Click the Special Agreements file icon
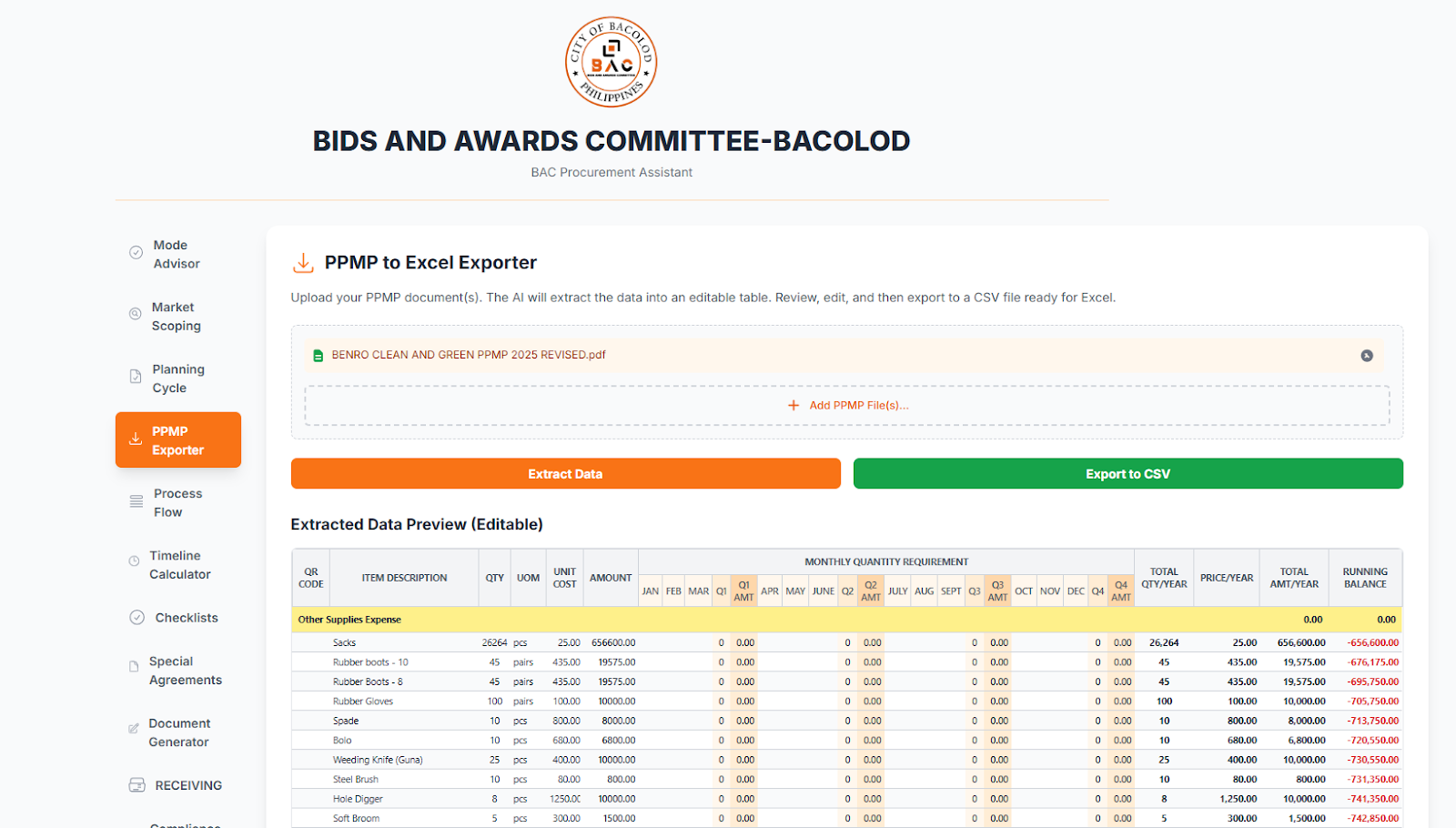The image size is (1456, 828). point(134,667)
